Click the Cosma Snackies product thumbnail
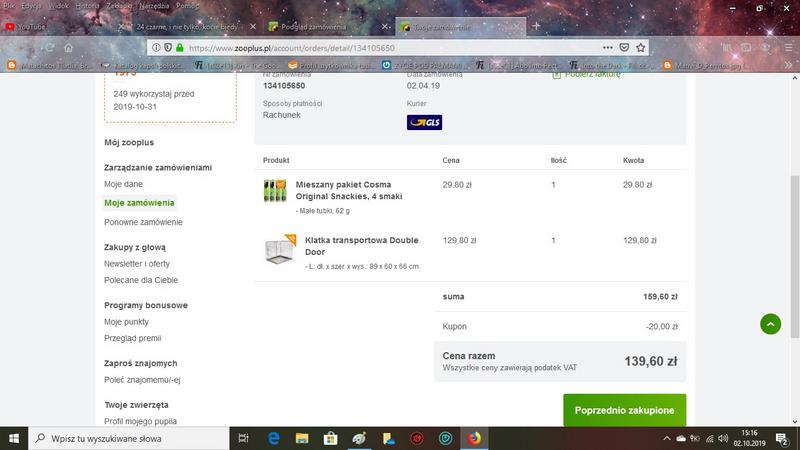Image resolution: width=800 pixels, height=450 pixels. [x=275, y=191]
